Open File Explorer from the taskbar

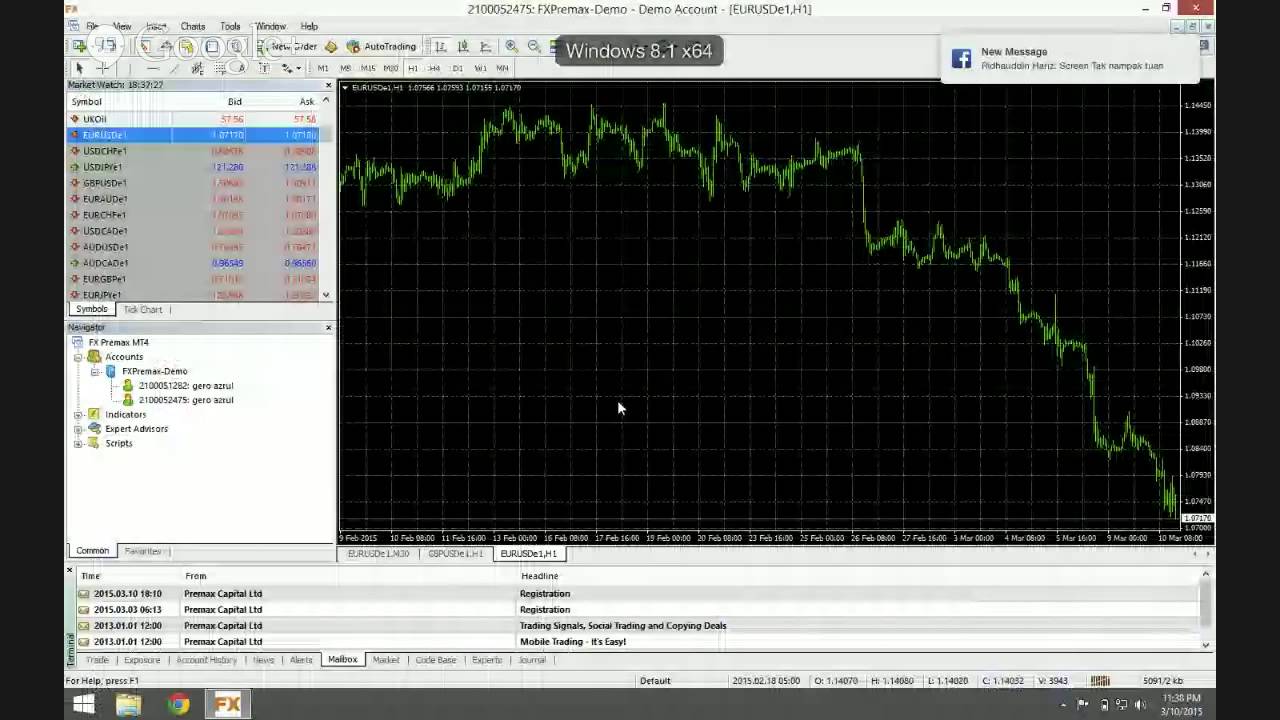[129, 704]
